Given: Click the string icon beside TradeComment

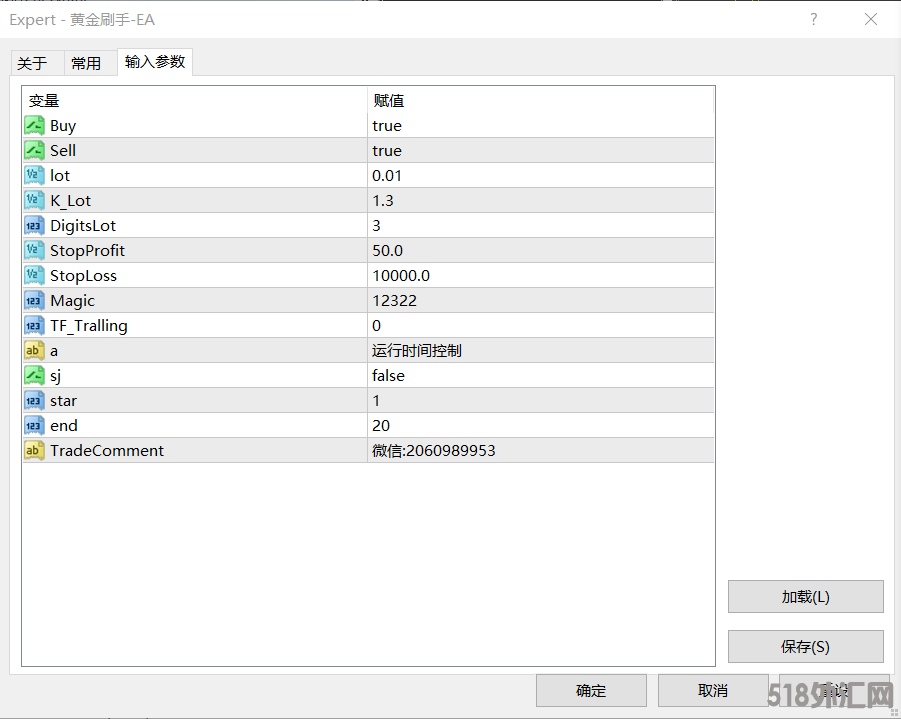Looking at the screenshot, I should tap(34, 450).
